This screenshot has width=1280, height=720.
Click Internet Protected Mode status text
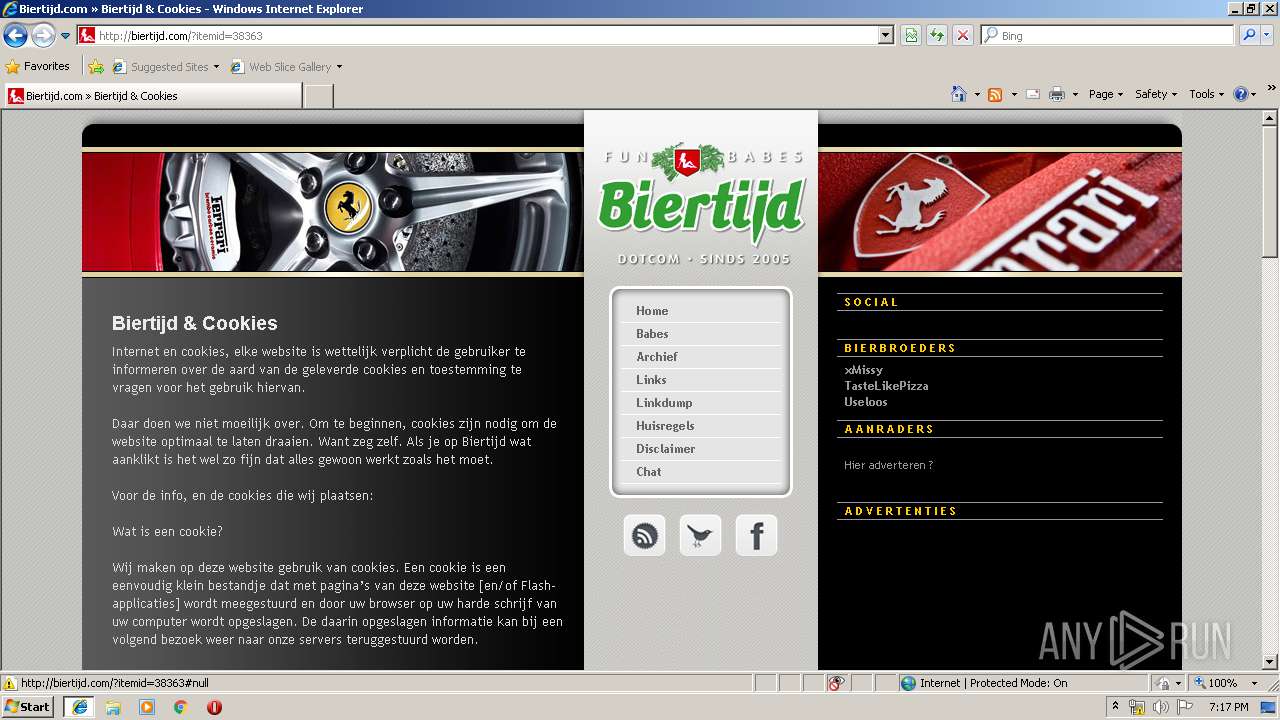coord(993,683)
